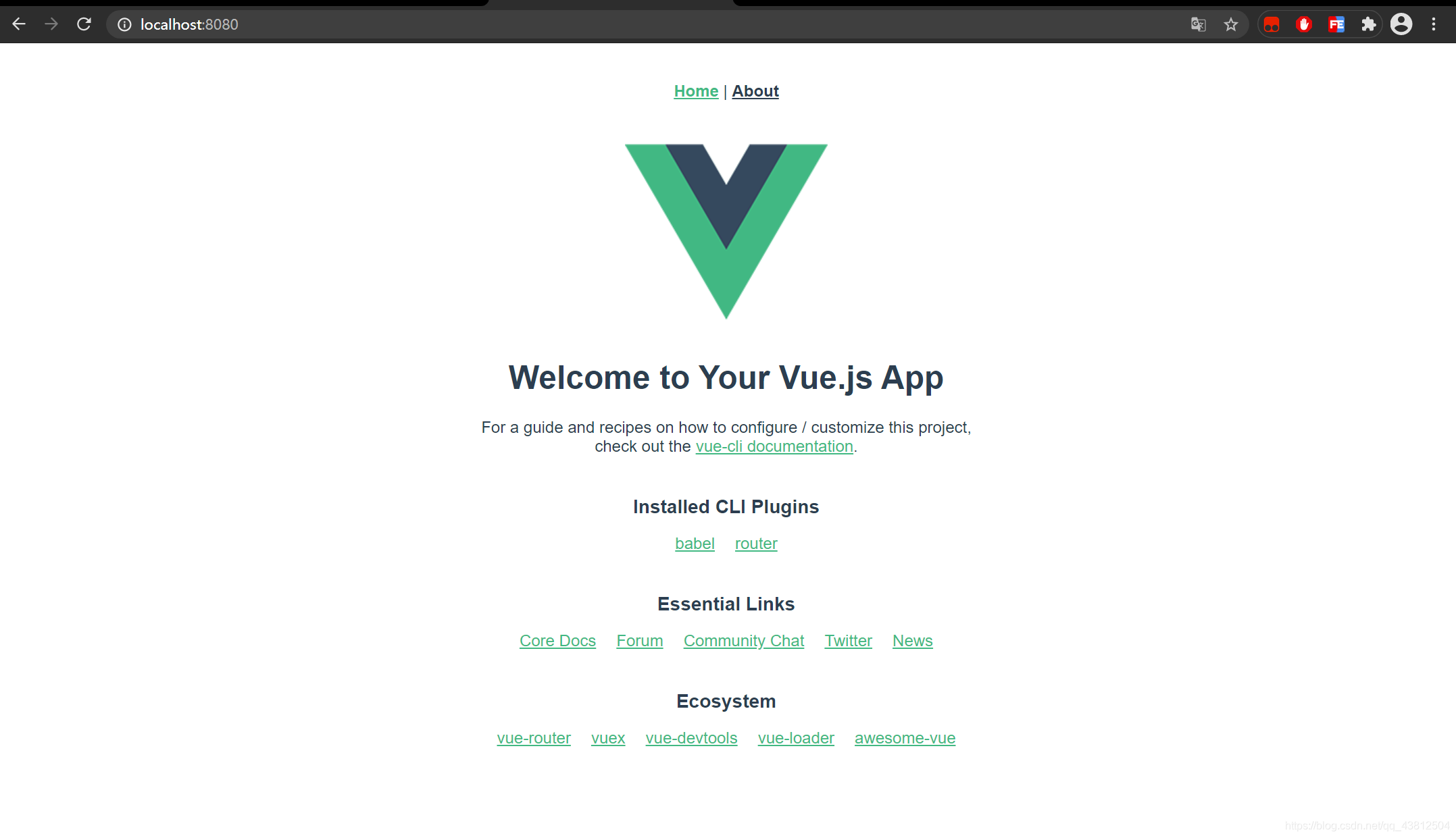Open the Core Docs essential link

(x=557, y=641)
